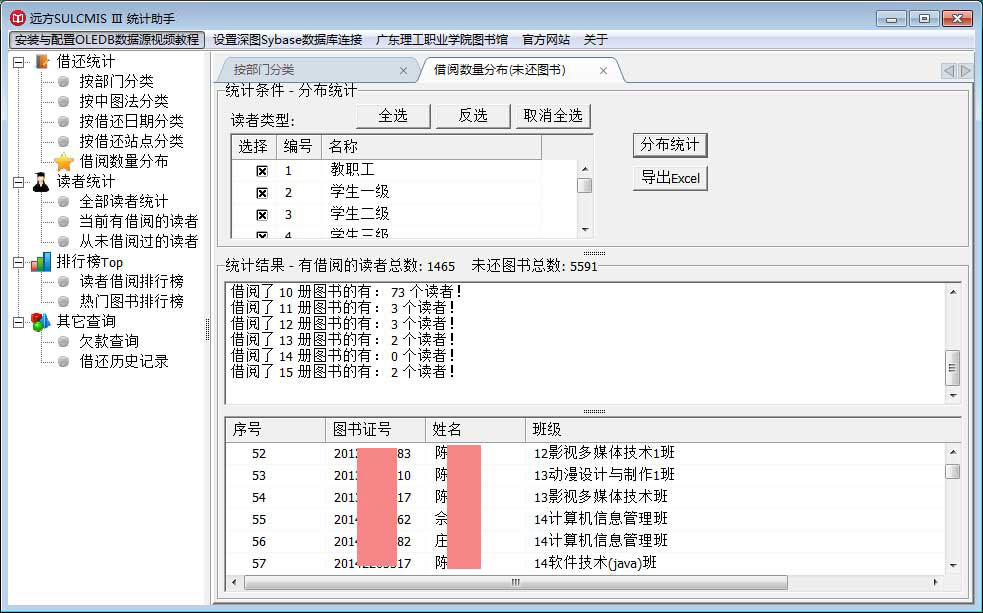Collapse the 读者统计 tree node
The image size is (983, 613).
click(19, 182)
